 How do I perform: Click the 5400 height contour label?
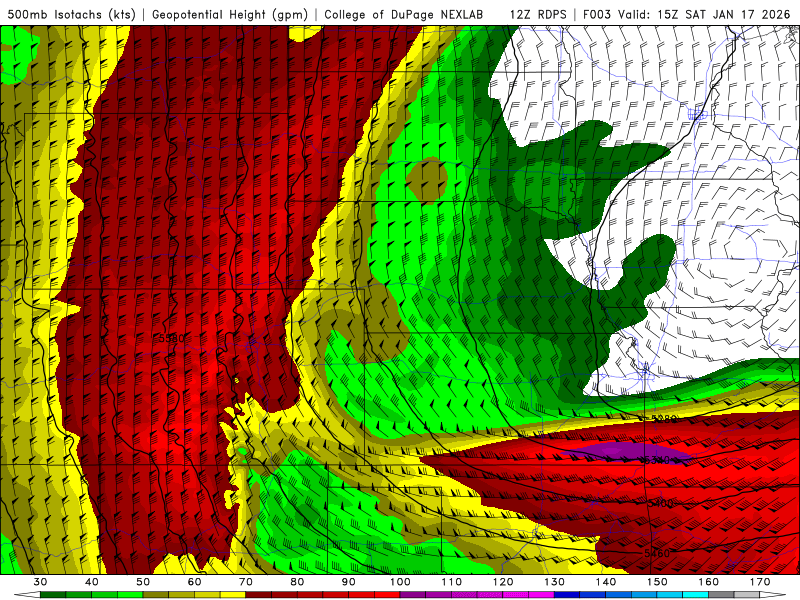click(x=660, y=504)
